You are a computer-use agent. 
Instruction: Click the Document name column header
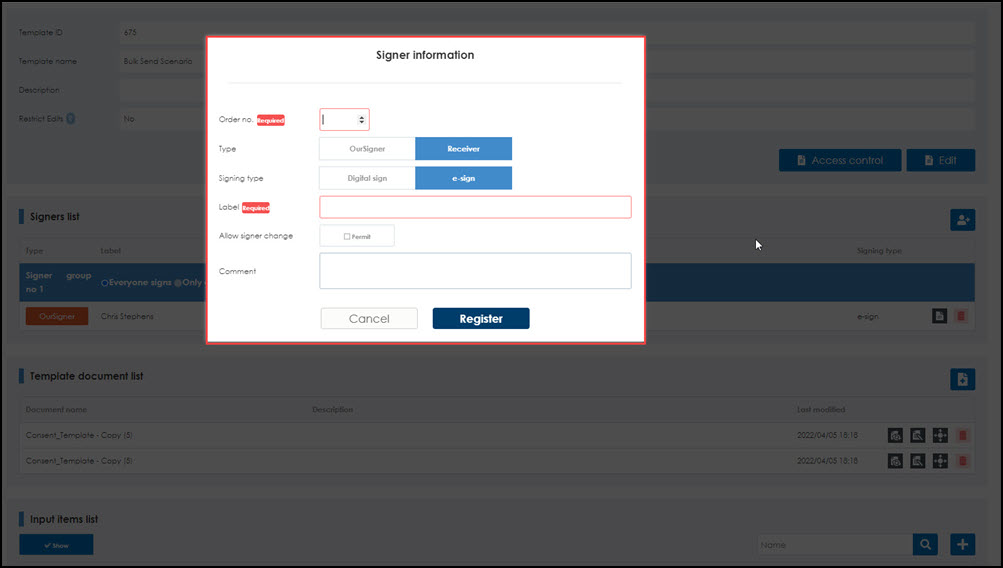point(56,409)
